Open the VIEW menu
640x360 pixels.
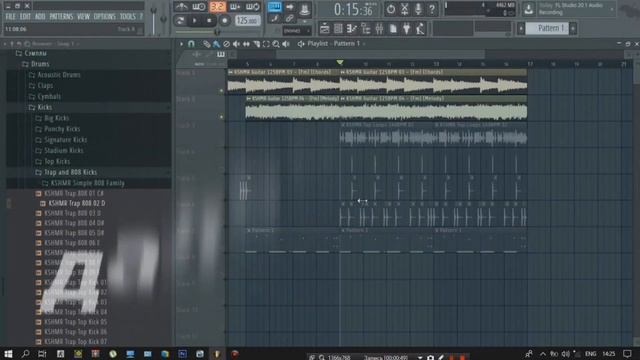pyautogui.click(x=83, y=16)
